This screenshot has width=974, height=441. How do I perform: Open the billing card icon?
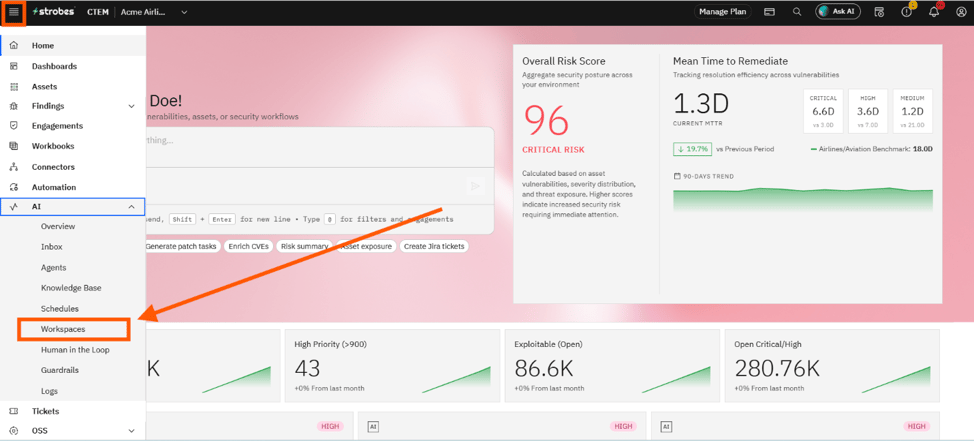tap(769, 12)
